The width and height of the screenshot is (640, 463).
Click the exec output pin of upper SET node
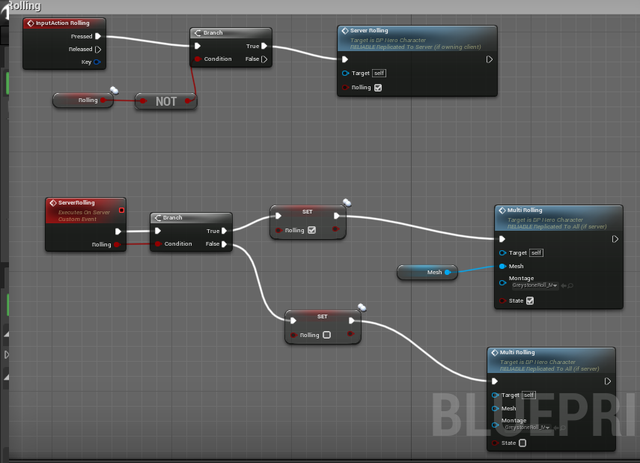pyautogui.click(x=337, y=216)
